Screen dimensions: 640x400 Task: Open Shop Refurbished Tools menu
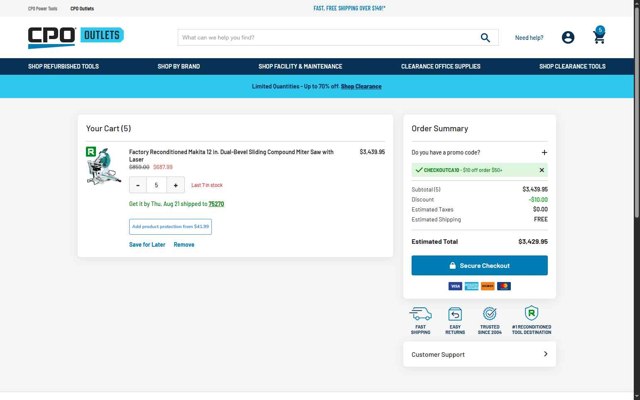click(x=63, y=67)
